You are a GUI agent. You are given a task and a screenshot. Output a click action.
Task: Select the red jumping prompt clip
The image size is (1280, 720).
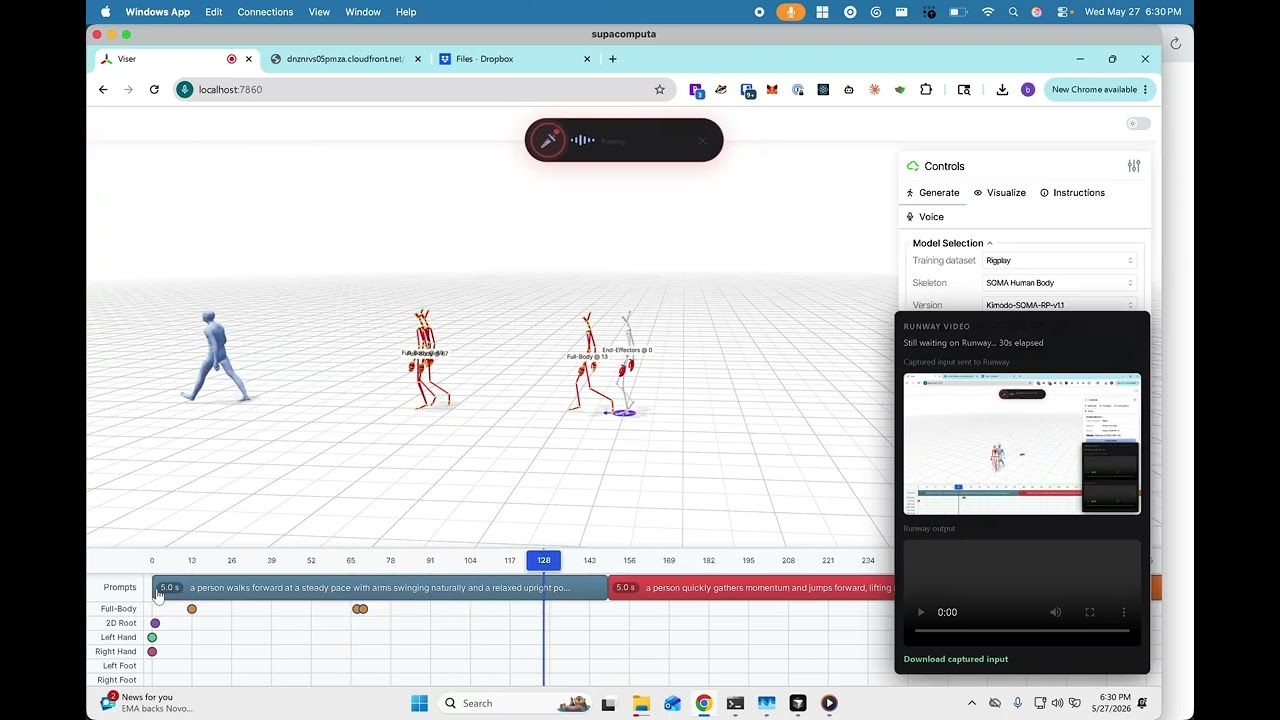coord(751,588)
